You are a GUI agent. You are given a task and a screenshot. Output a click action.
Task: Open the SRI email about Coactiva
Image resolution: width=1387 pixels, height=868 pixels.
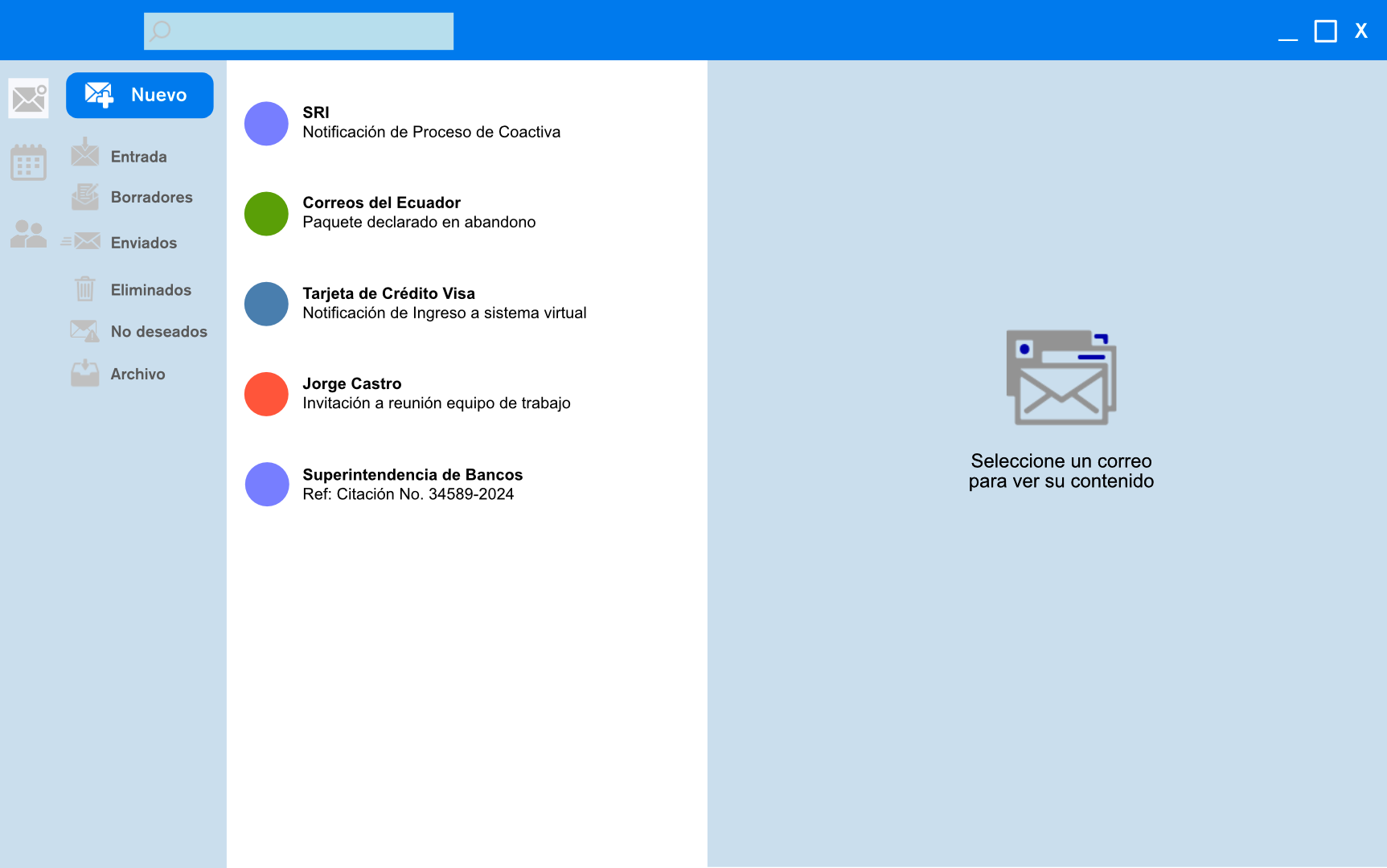[431, 123]
